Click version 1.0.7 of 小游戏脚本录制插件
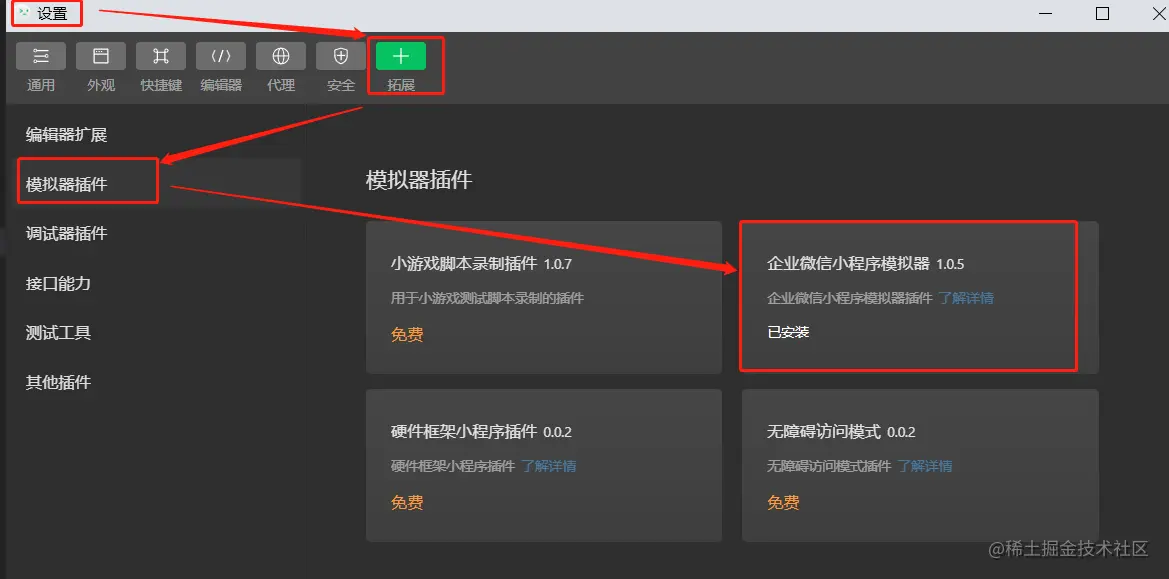This screenshot has height=579, width=1169. pos(558,264)
